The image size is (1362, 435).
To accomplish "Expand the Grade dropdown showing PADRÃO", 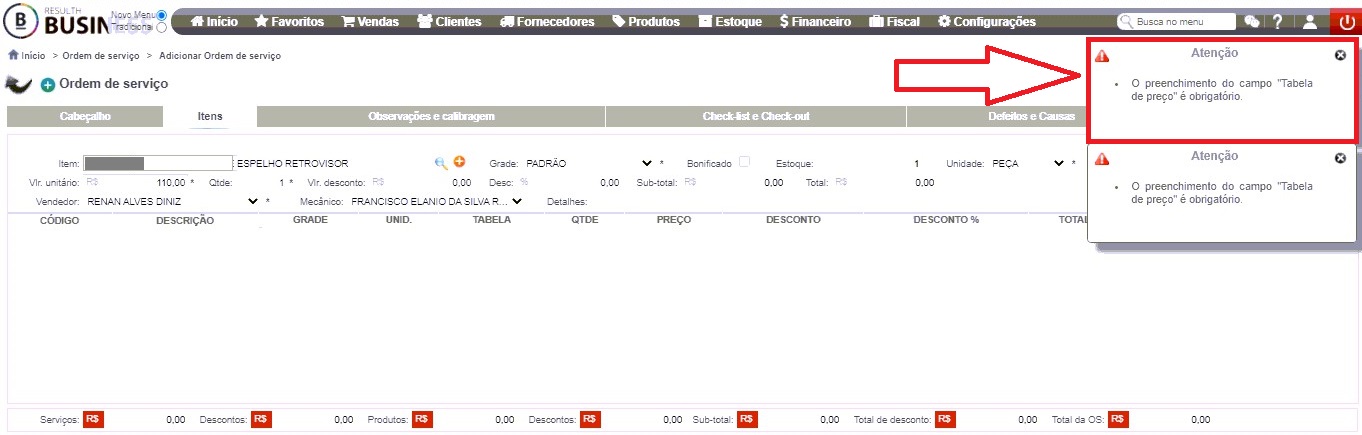I will 588,163.
